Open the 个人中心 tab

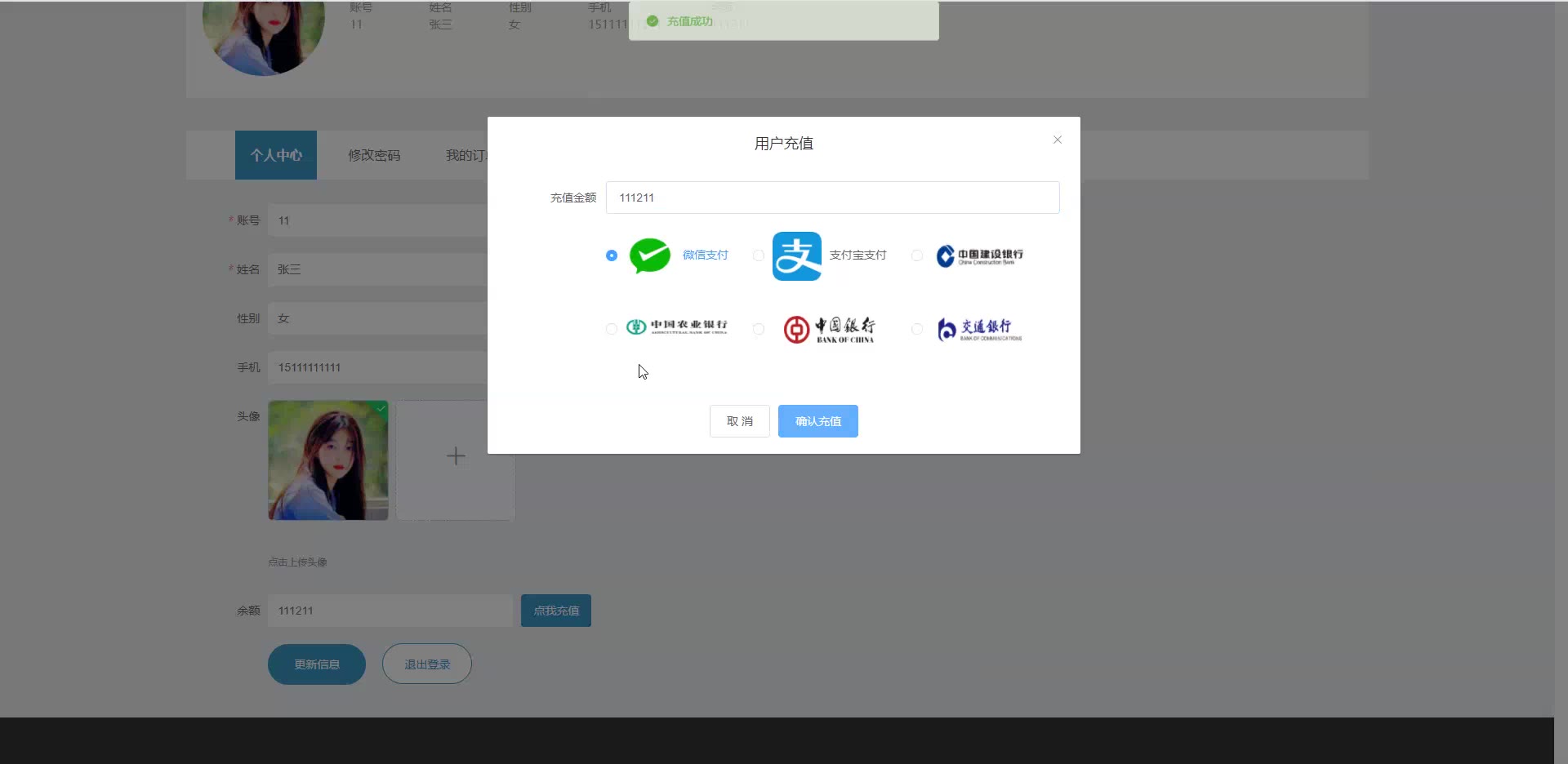(x=276, y=155)
